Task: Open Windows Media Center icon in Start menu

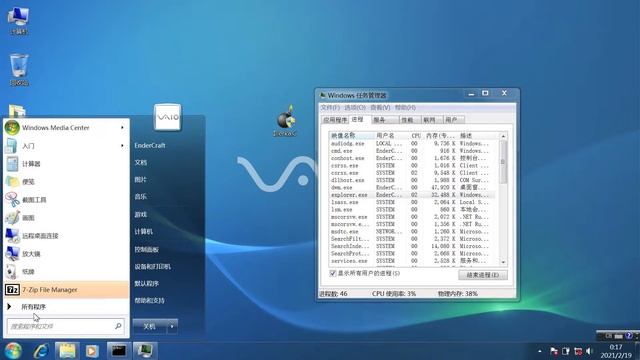Action: click(x=12, y=128)
